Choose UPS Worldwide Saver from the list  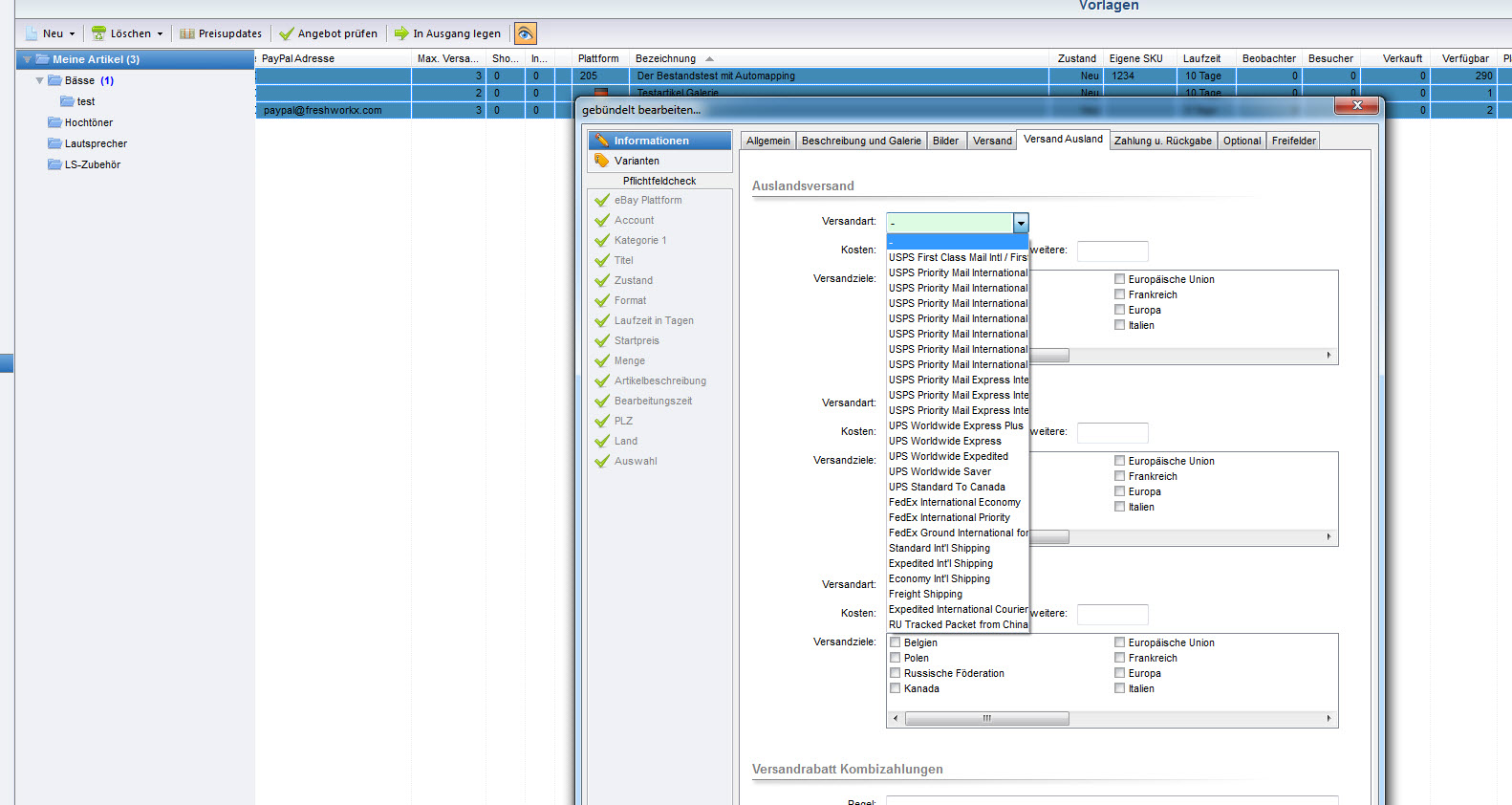(940, 471)
